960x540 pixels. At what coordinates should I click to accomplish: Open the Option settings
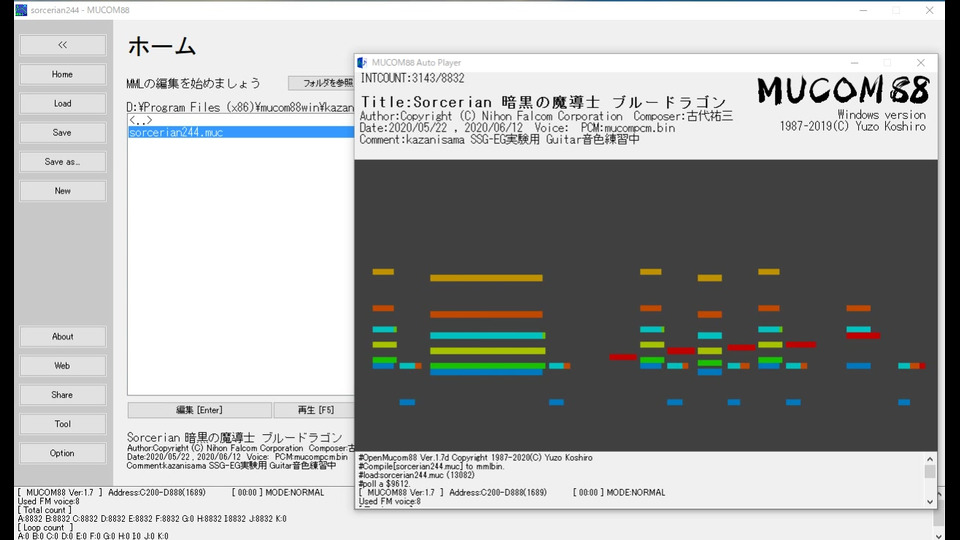pos(62,453)
